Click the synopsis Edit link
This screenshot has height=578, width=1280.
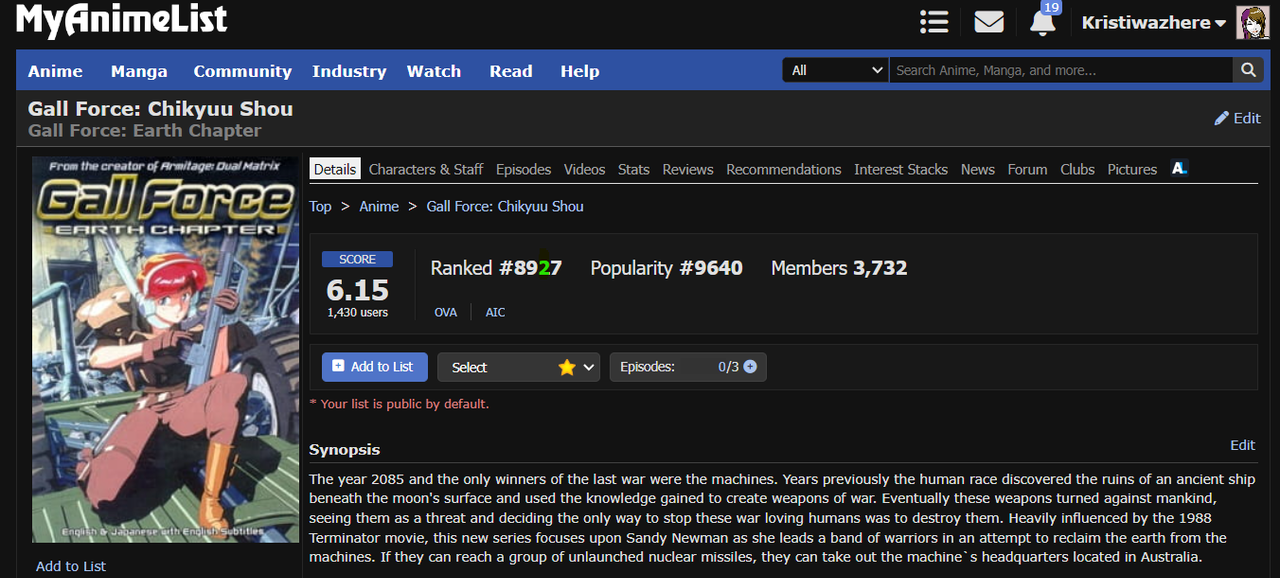[1243, 445]
